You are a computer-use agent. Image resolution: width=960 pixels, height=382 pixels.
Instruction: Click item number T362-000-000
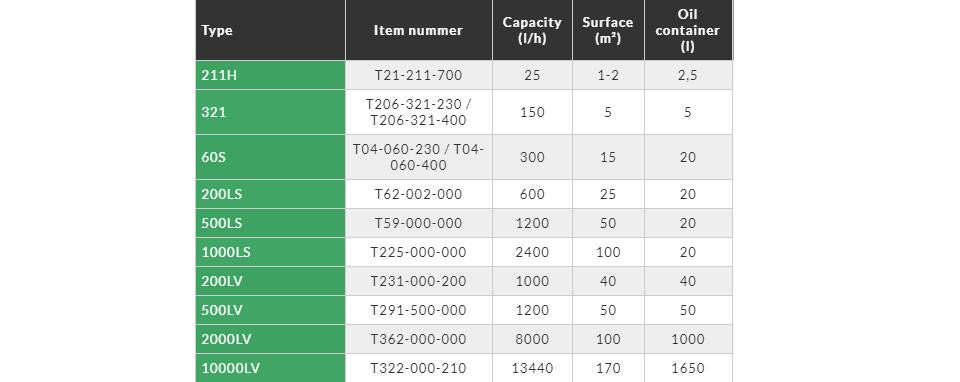click(419, 339)
